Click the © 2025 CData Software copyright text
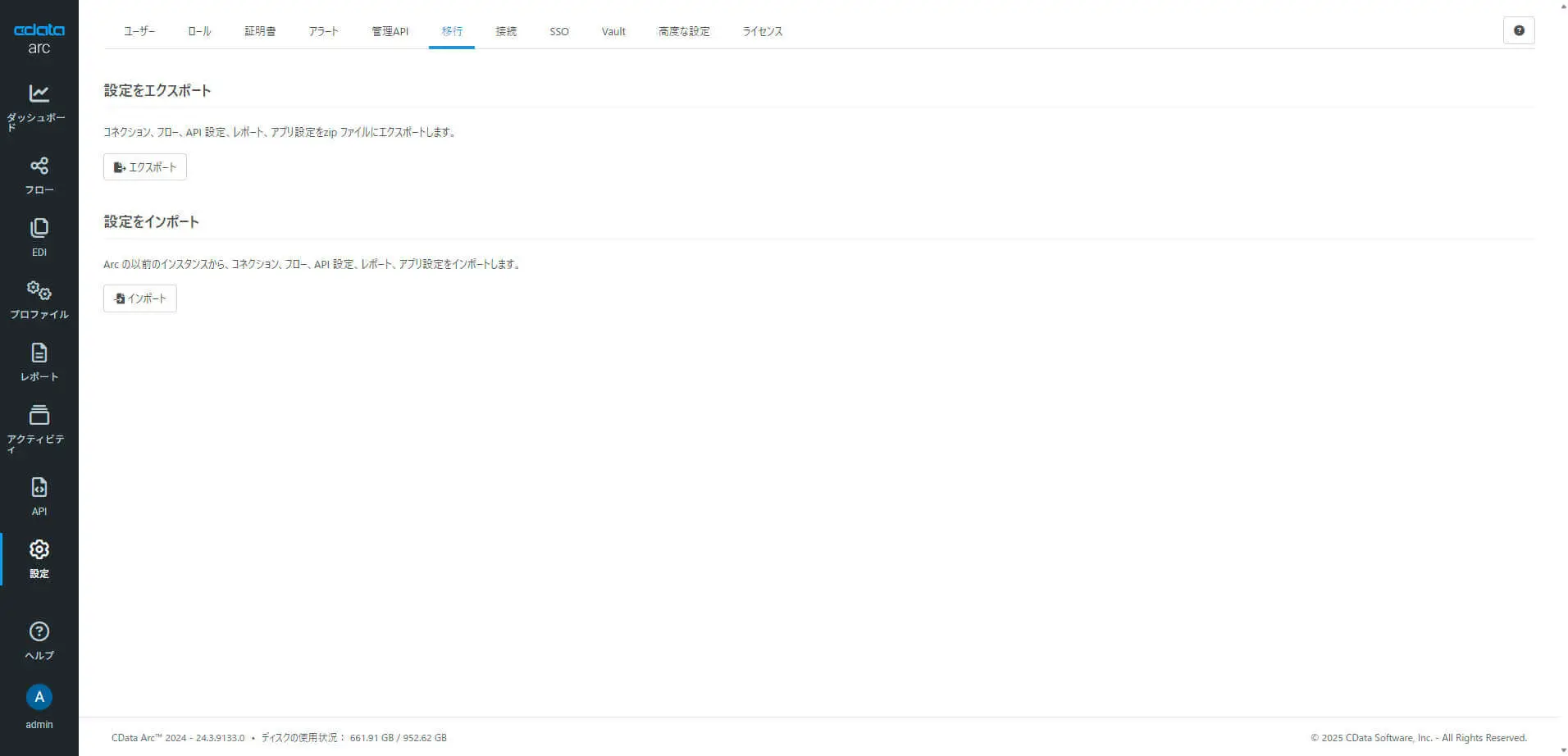Screen dimensions: 1568x756 point(1419,738)
